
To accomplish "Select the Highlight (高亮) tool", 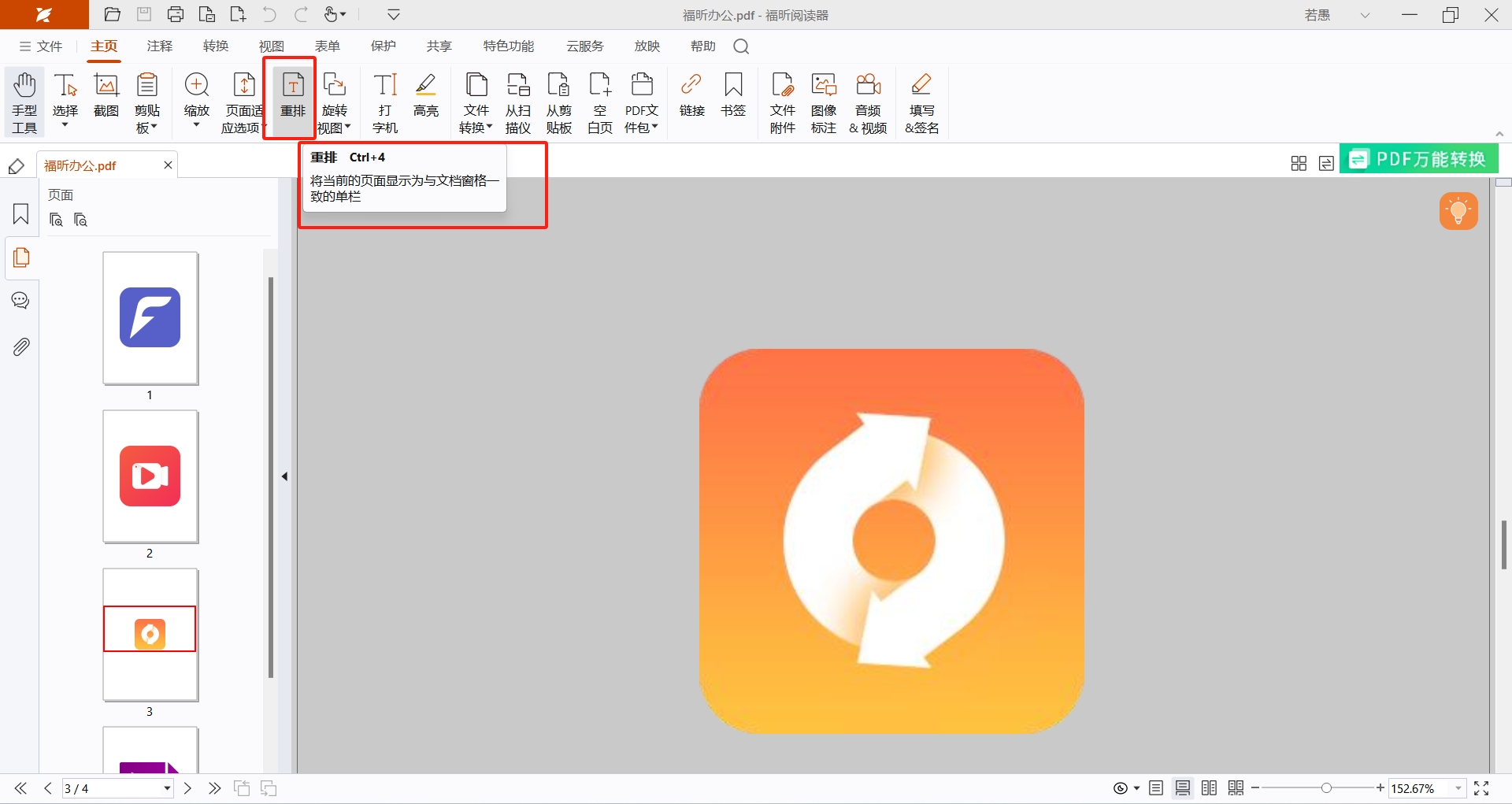I will (x=426, y=96).
